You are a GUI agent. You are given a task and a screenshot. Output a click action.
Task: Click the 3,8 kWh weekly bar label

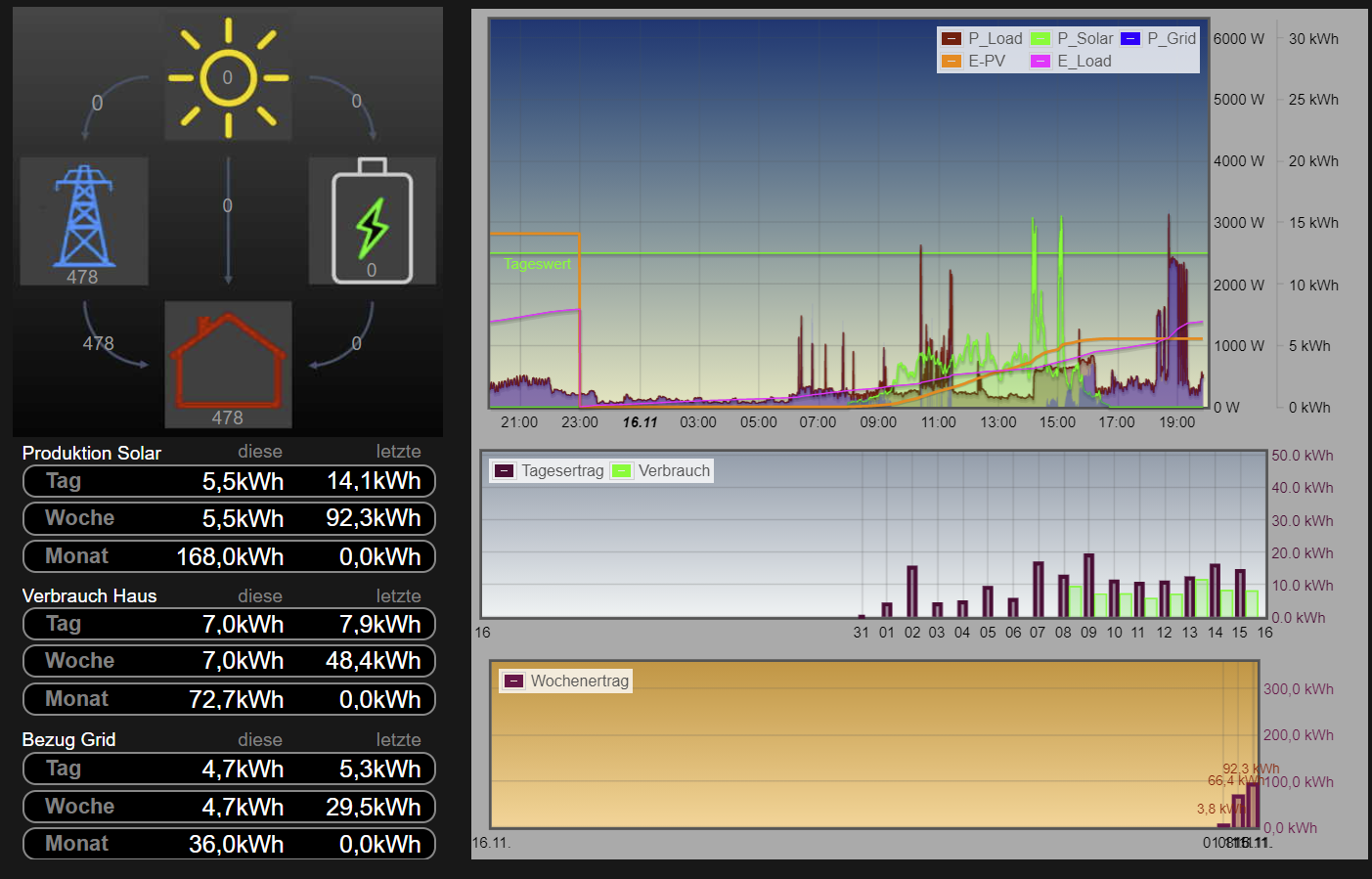(1219, 809)
